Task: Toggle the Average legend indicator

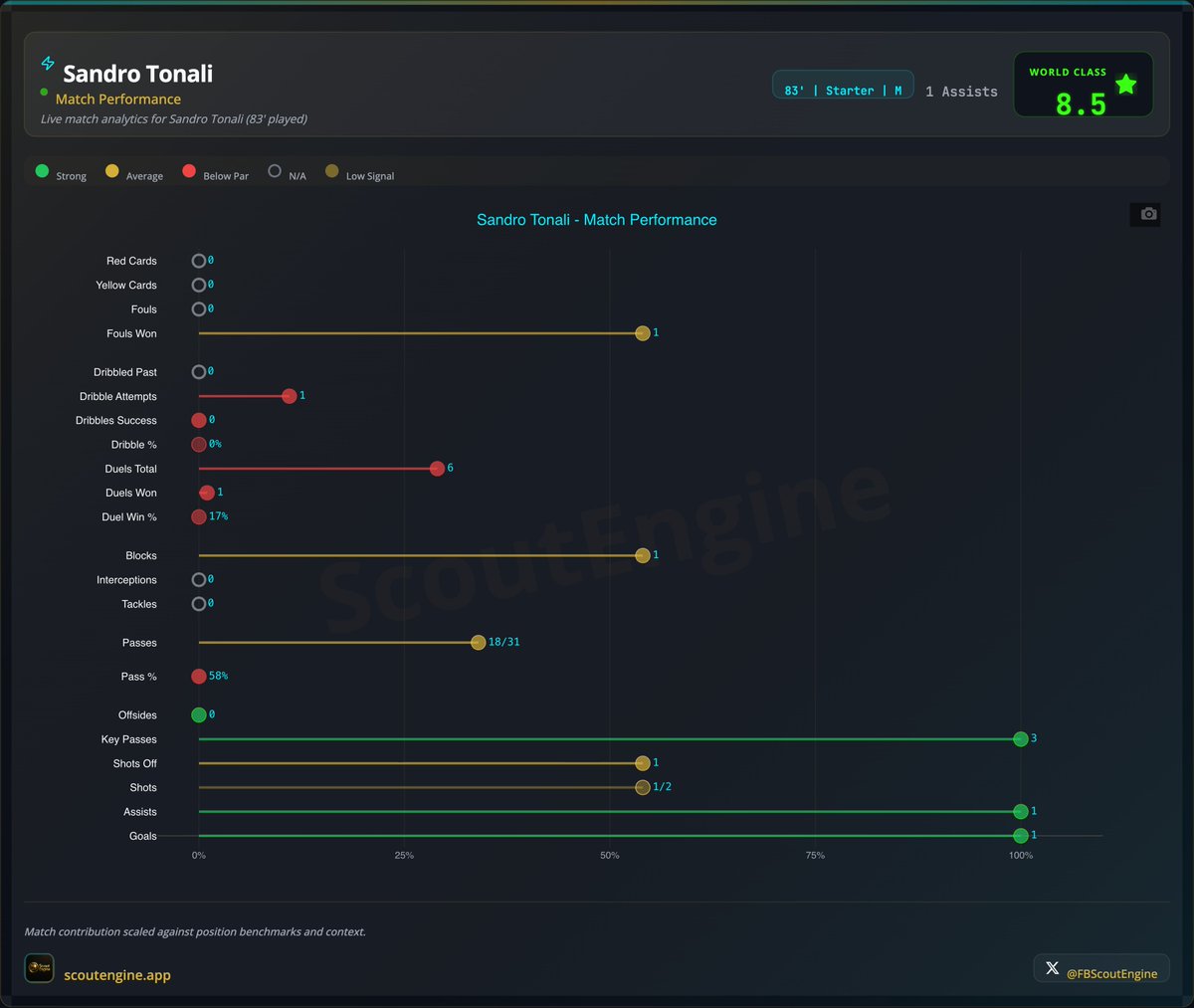Action: 112,170
